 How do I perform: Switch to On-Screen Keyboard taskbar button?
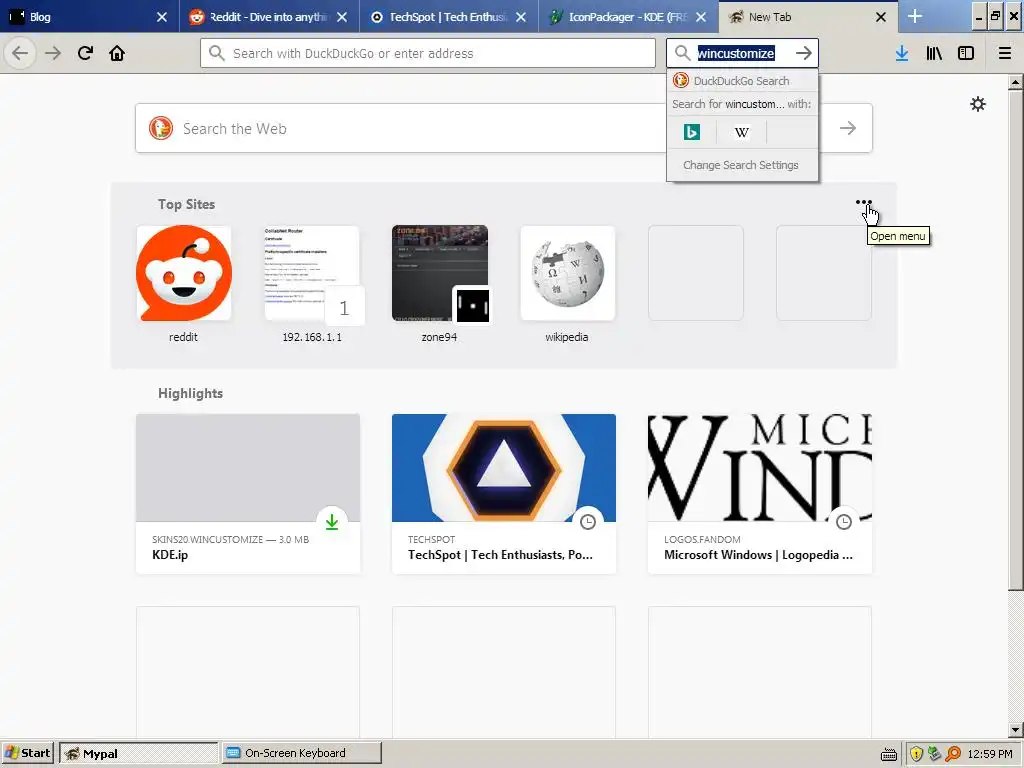click(301, 753)
